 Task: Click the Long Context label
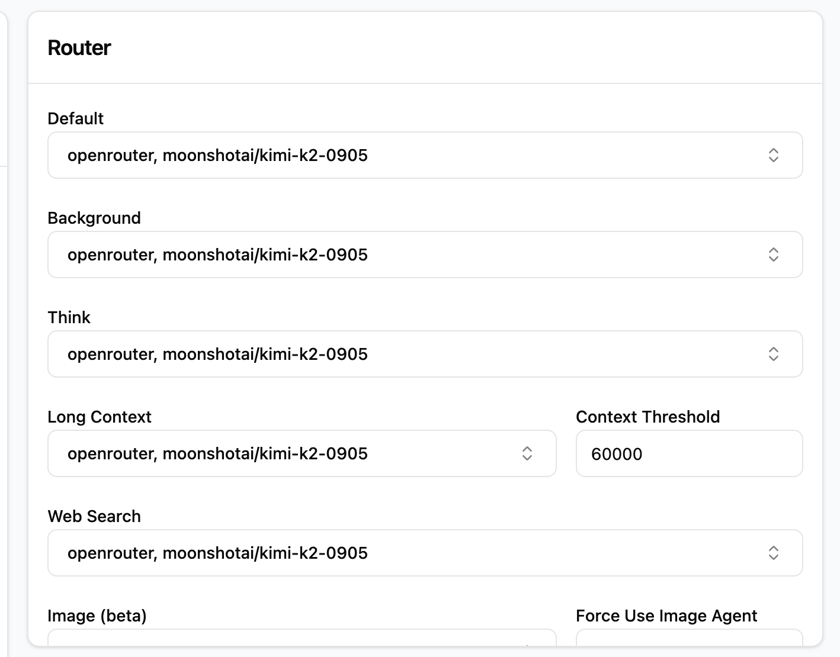point(99,417)
